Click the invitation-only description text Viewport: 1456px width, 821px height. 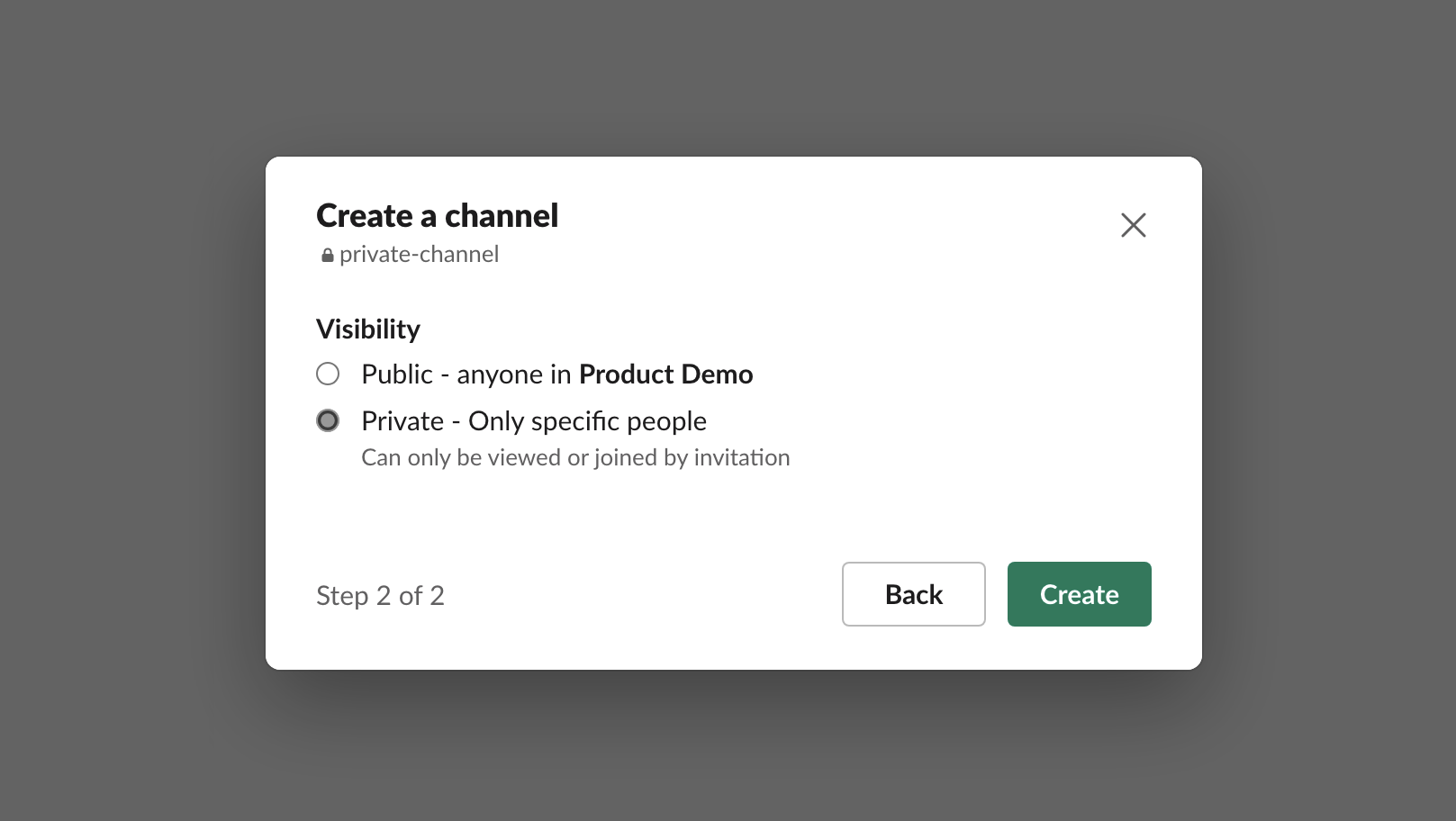[574, 458]
